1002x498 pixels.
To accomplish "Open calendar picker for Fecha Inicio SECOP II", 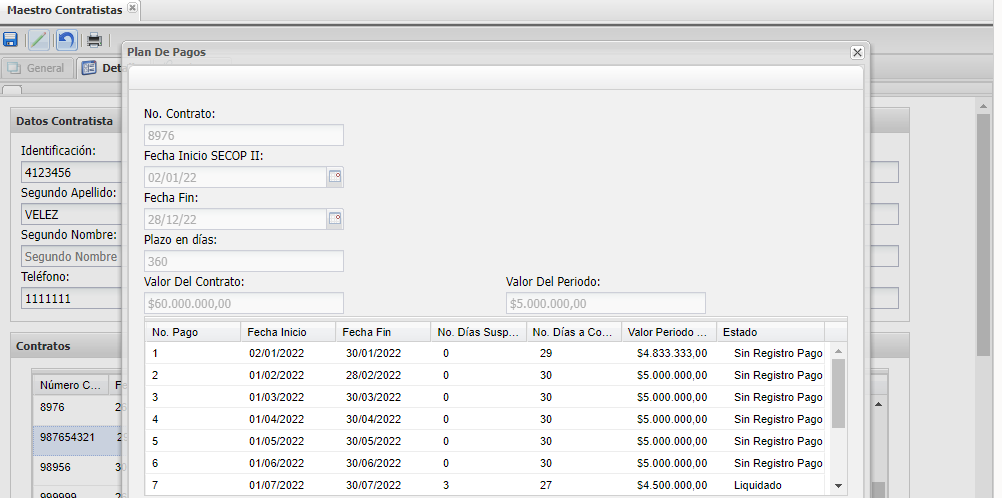I will pos(335,177).
